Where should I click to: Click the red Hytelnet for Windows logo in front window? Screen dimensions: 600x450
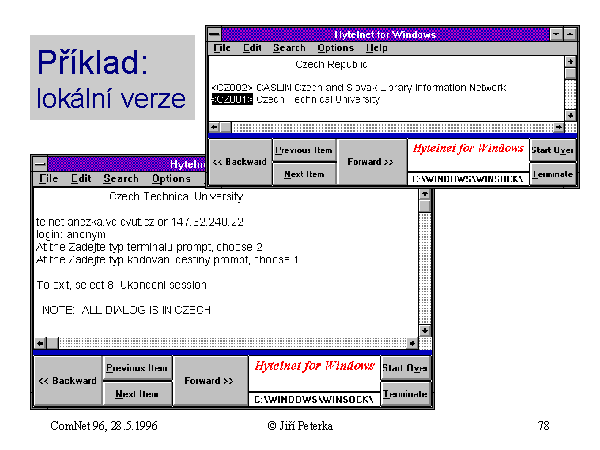click(468, 148)
